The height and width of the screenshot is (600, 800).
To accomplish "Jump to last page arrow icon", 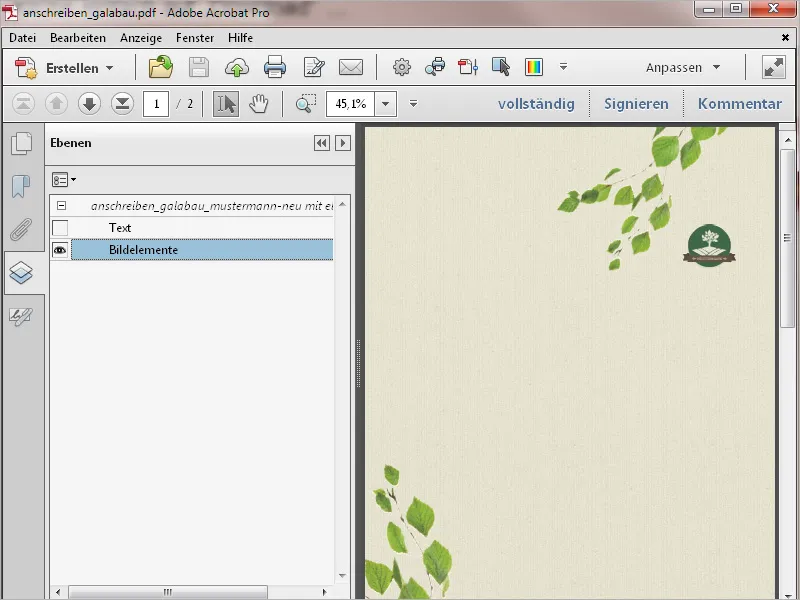I will click(122, 104).
